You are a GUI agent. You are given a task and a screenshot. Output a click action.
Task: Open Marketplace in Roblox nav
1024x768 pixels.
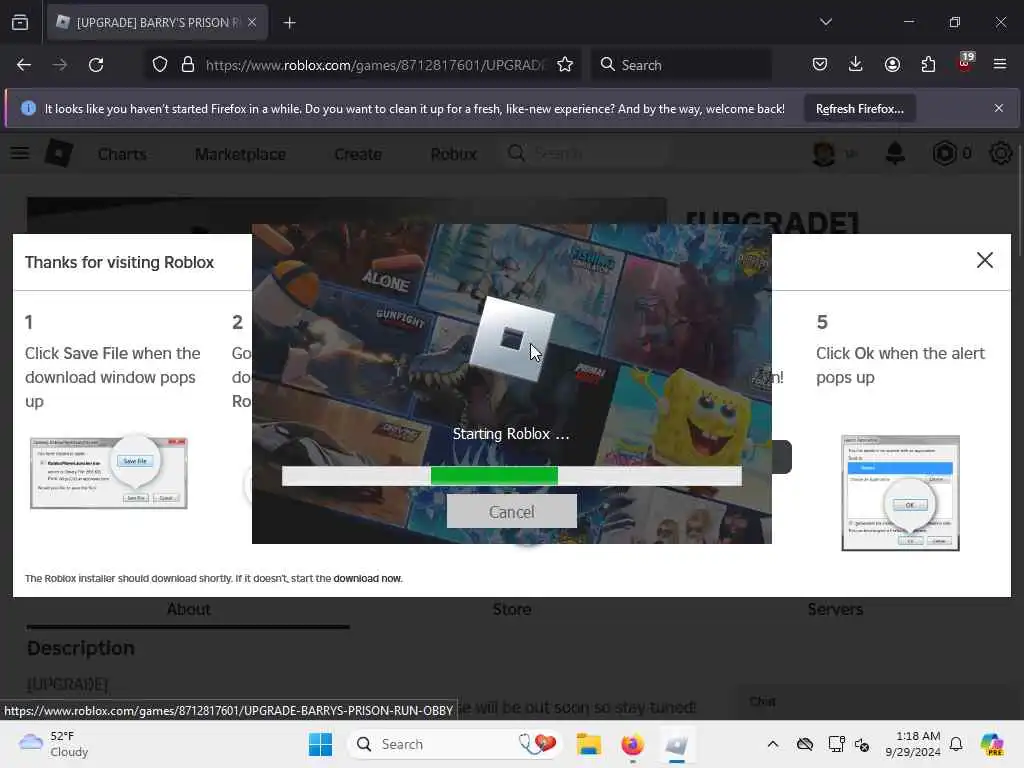[x=240, y=154]
